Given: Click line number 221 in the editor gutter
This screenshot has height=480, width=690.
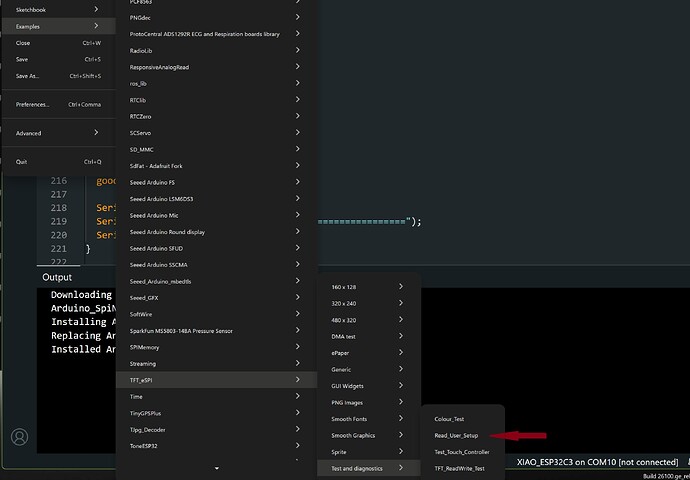Looking at the screenshot, I should [x=59, y=249].
